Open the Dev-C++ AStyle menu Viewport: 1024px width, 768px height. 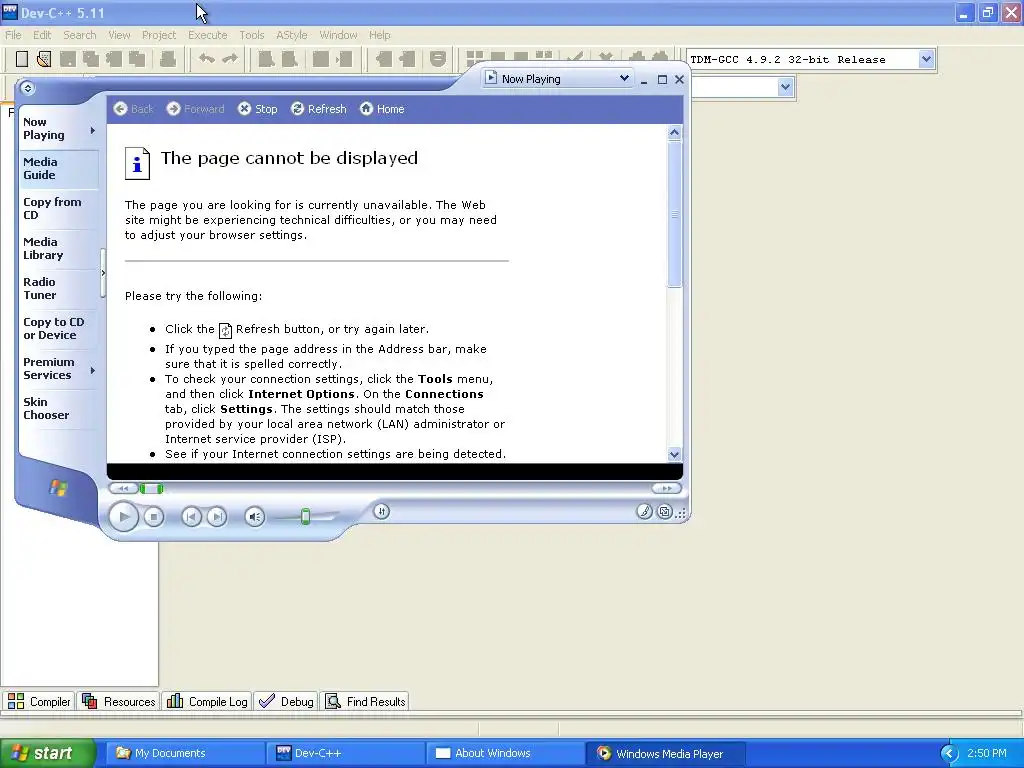pyautogui.click(x=291, y=35)
